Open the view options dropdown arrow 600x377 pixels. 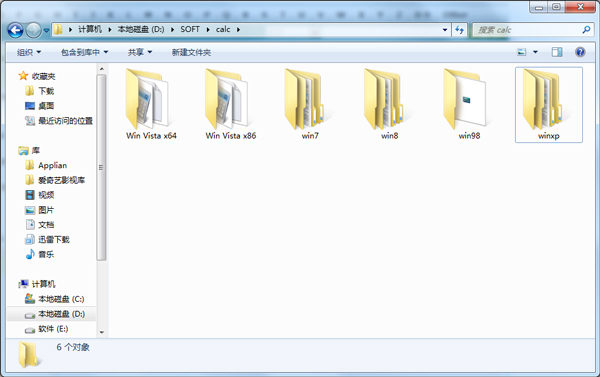(x=535, y=52)
